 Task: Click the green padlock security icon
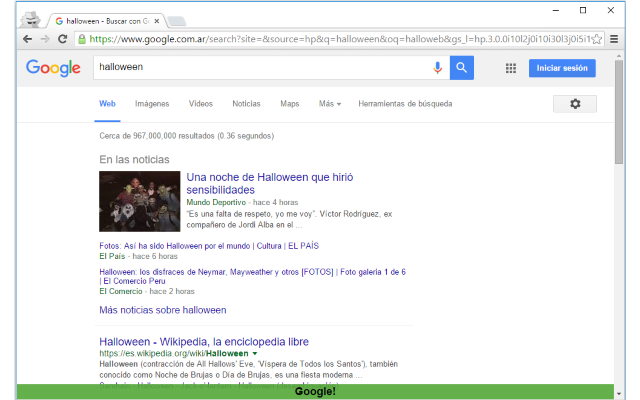(82, 39)
